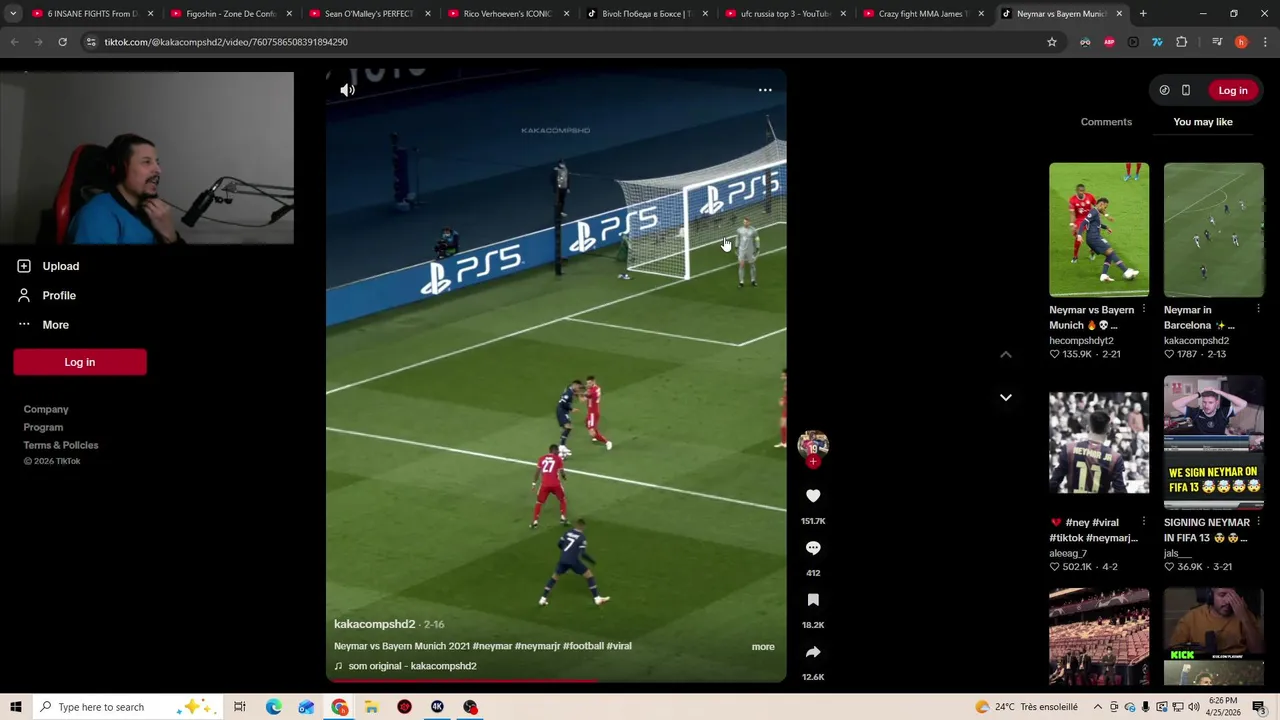This screenshot has height=720, width=1280.
Task: Expand the caption with the more link
Action: pos(763,647)
